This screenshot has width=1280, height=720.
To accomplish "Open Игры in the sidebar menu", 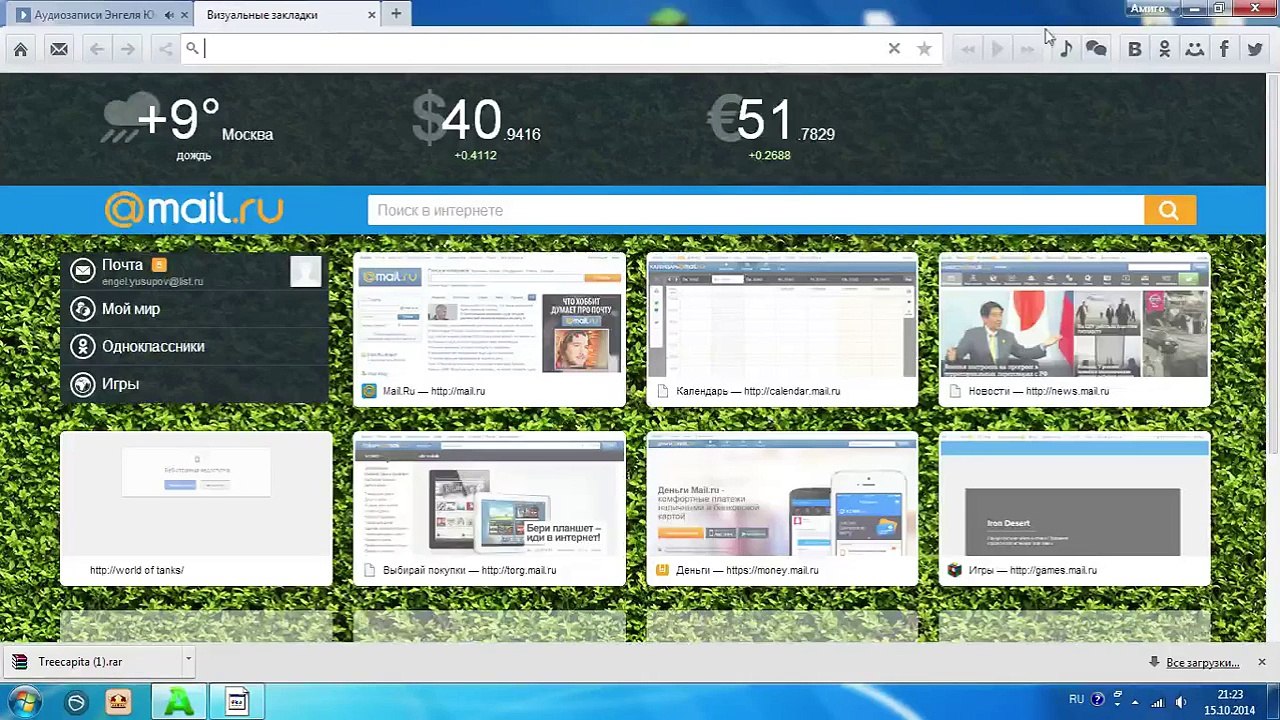I will [120, 384].
